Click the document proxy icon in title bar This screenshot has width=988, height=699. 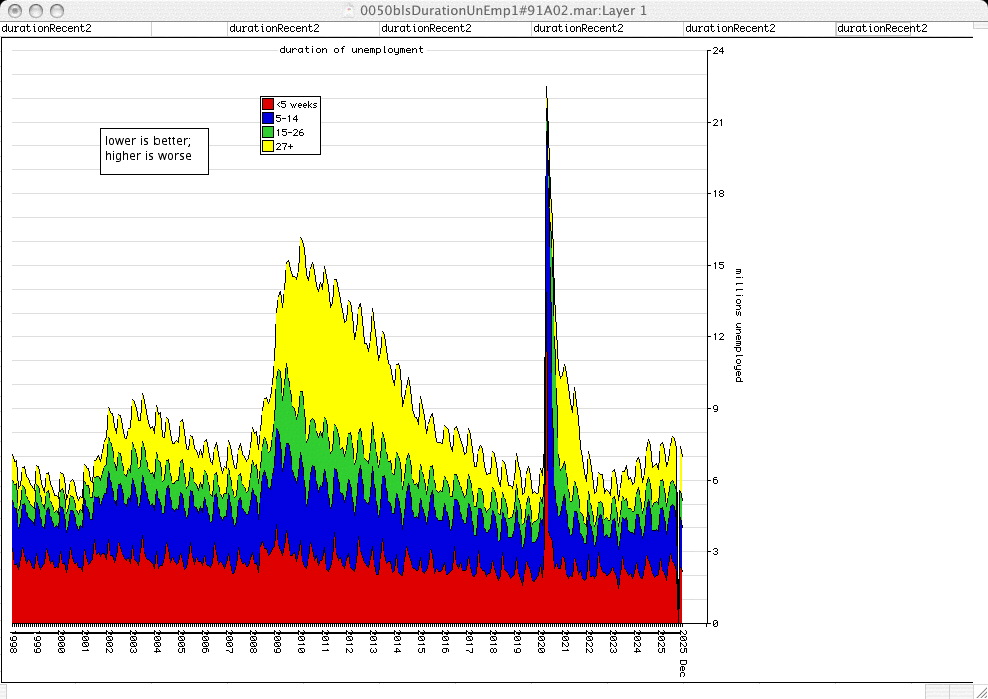coord(349,9)
